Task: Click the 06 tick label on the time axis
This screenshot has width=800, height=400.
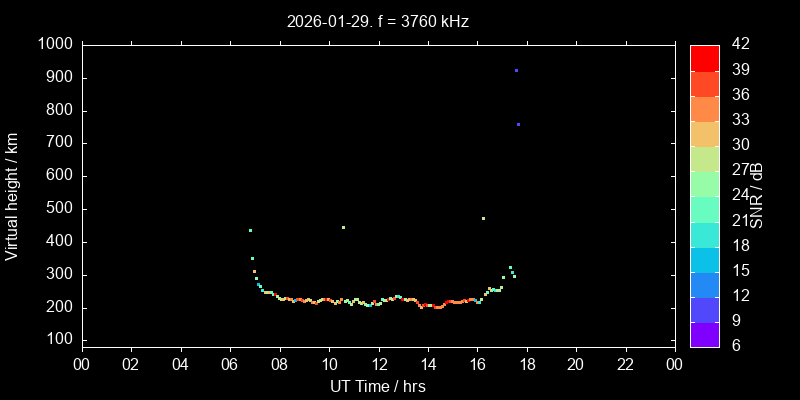Action: click(x=229, y=364)
